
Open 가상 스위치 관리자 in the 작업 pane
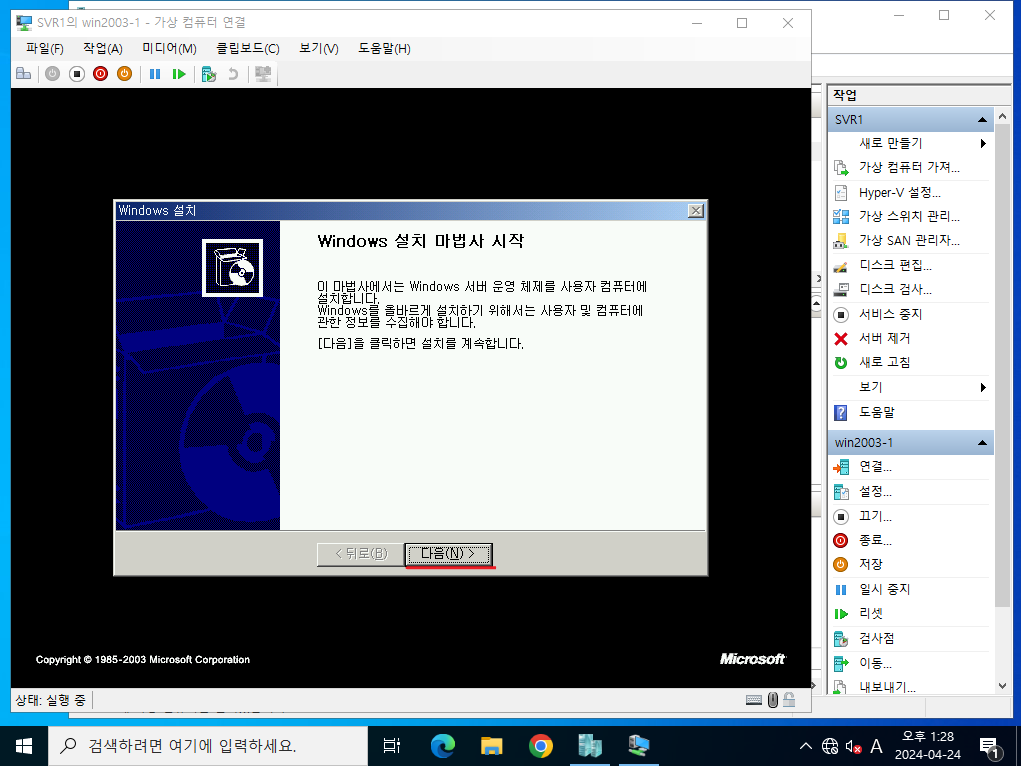coord(909,216)
